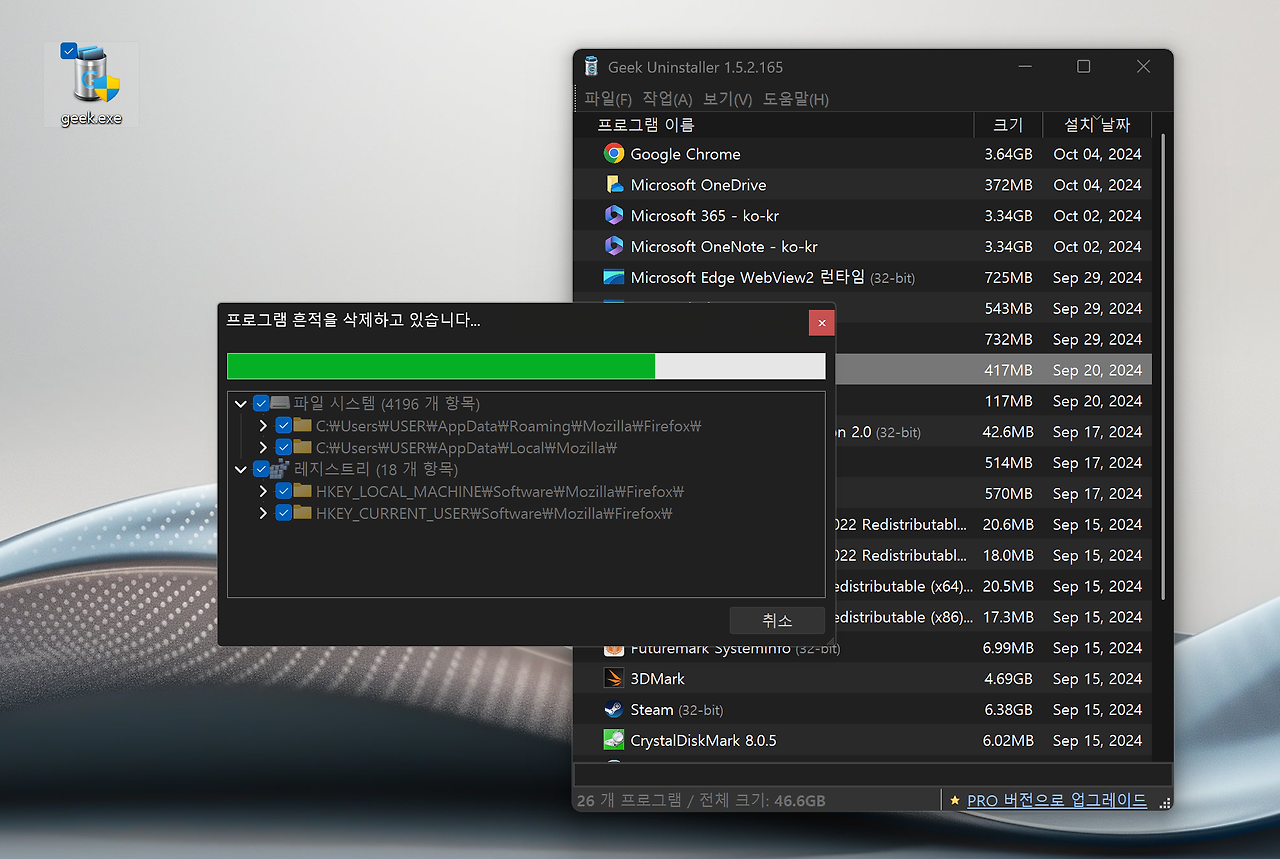The width and height of the screenshot is (1280, 859).
Task: Uncheck the Roaming\Mozilla\Firefox folder checkbox
Action: [x=284, y=426]
